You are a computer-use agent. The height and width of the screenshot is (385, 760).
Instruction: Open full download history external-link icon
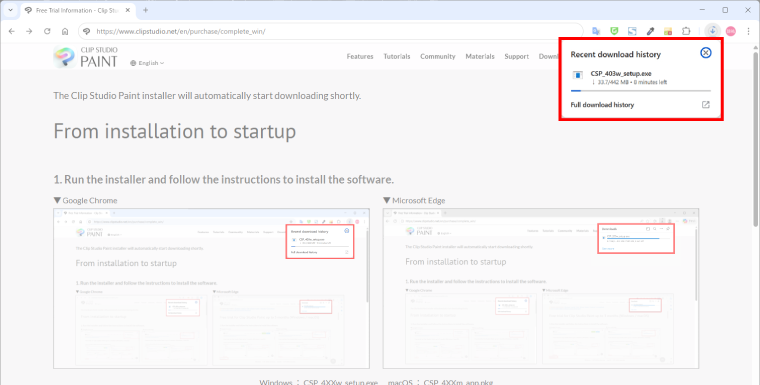point(706,104)
